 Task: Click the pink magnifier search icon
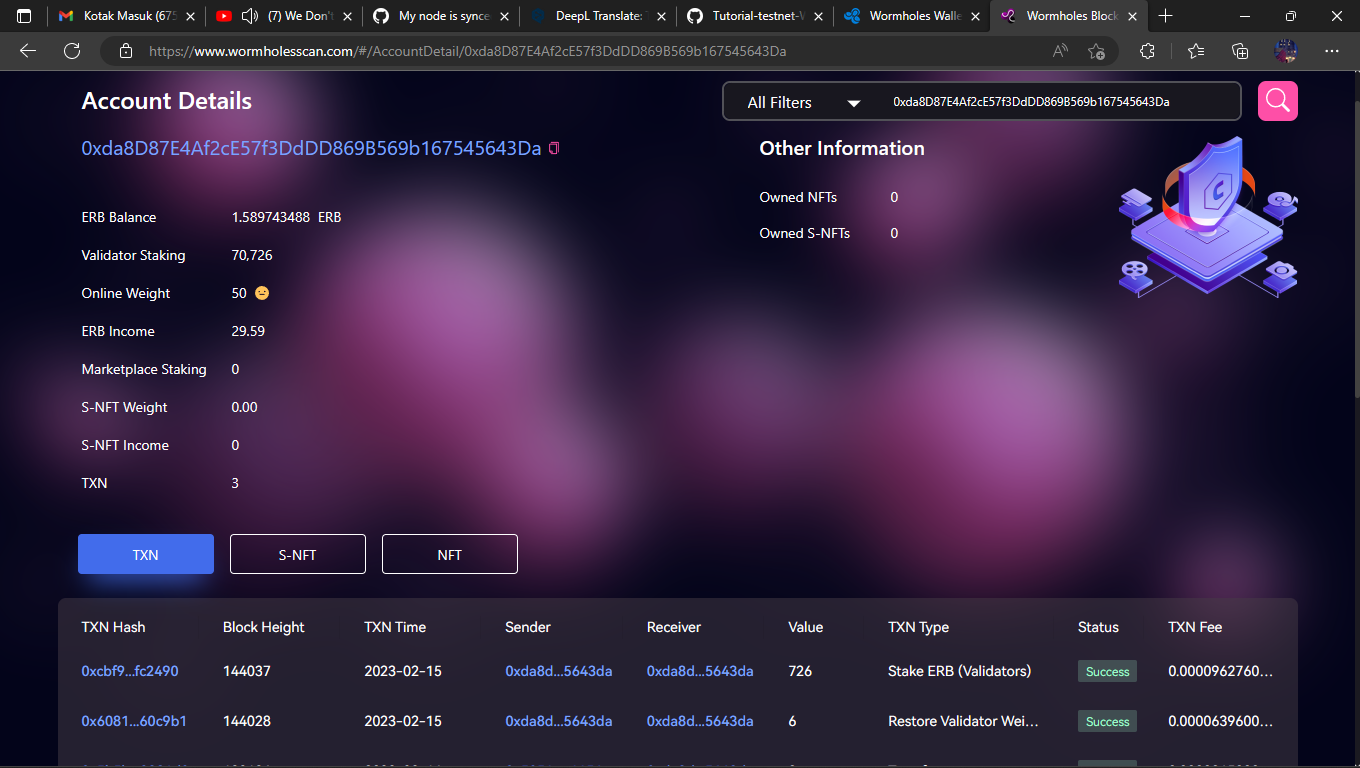coord(1277,102)
